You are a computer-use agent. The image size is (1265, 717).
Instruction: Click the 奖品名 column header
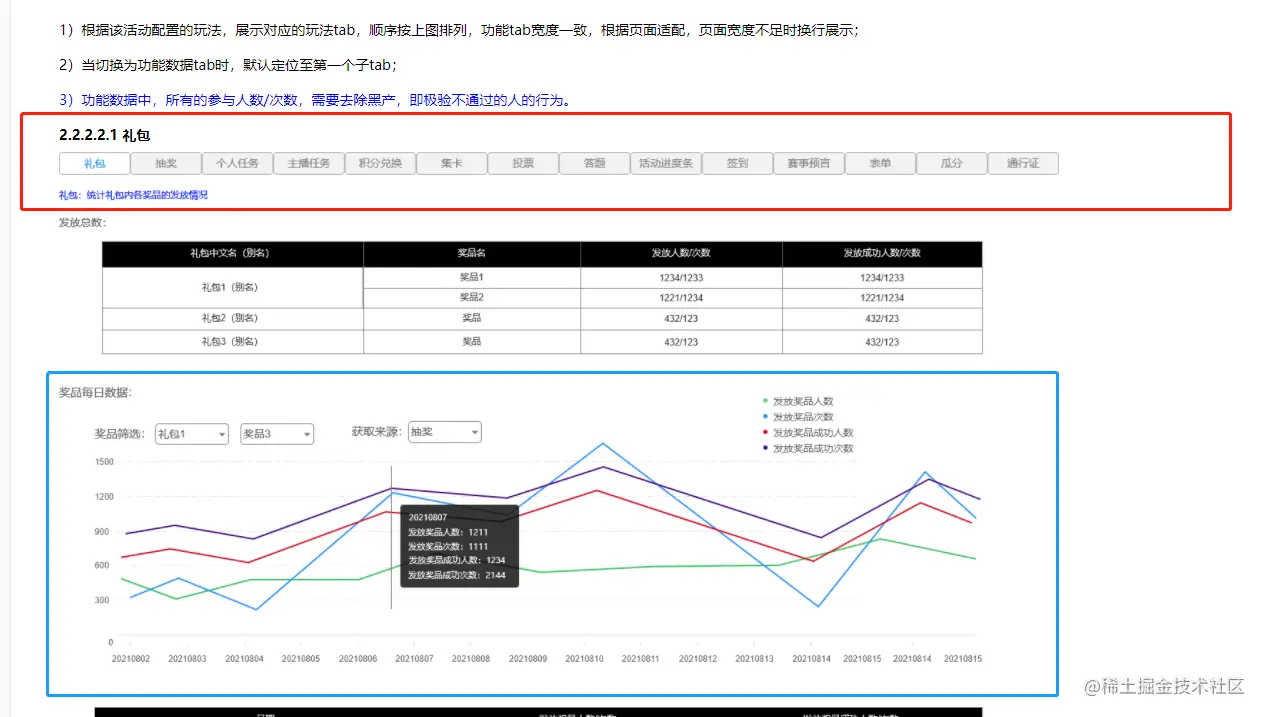click(471, 254)
